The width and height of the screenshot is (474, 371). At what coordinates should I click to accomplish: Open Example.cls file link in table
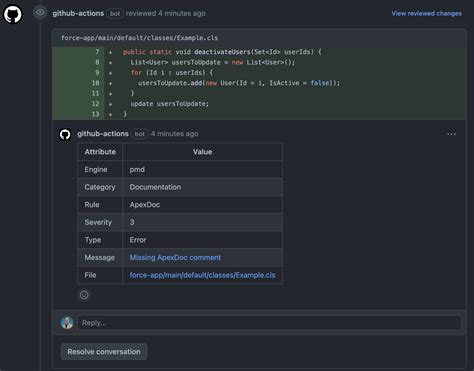[202, 275]
